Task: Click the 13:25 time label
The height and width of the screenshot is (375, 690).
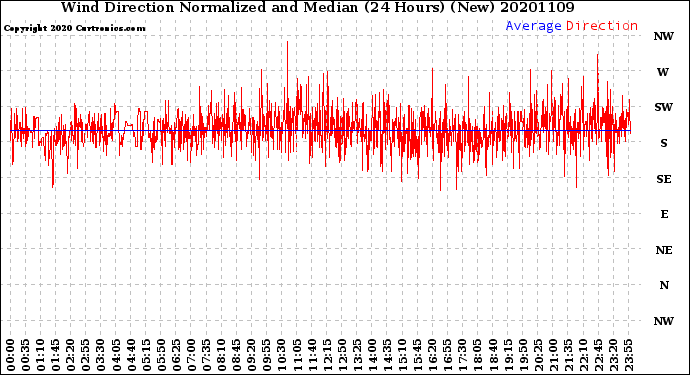Action: [x=357, y=355]
